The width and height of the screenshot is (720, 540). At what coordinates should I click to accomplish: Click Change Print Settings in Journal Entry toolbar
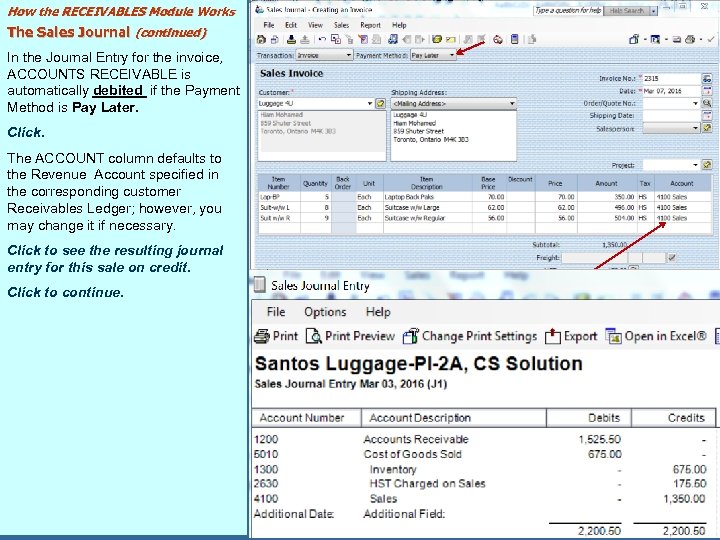[470, 336]
